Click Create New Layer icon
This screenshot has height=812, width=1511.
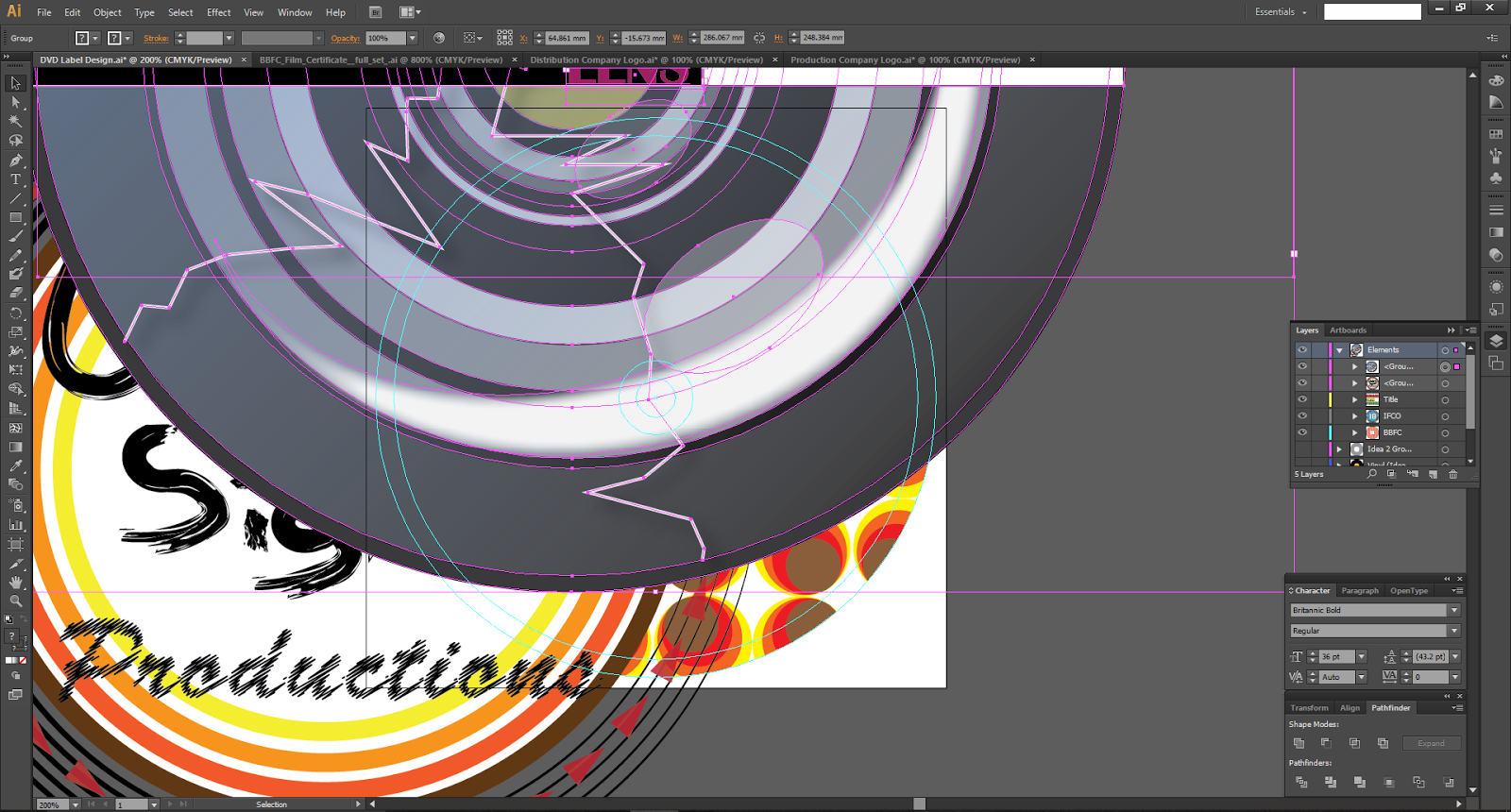pos(1433,474)
